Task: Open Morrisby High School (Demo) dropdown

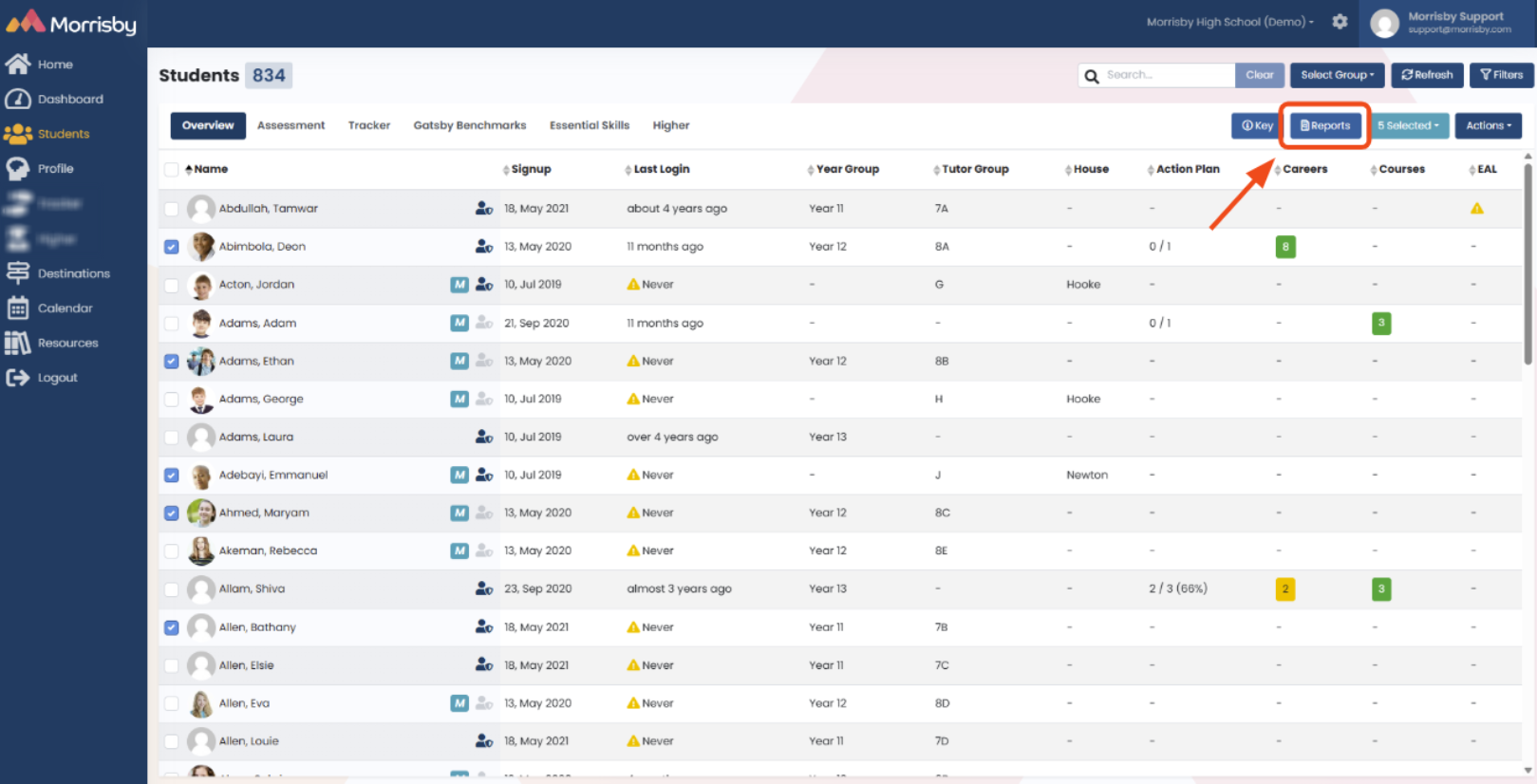Action: pos(1230,22)
